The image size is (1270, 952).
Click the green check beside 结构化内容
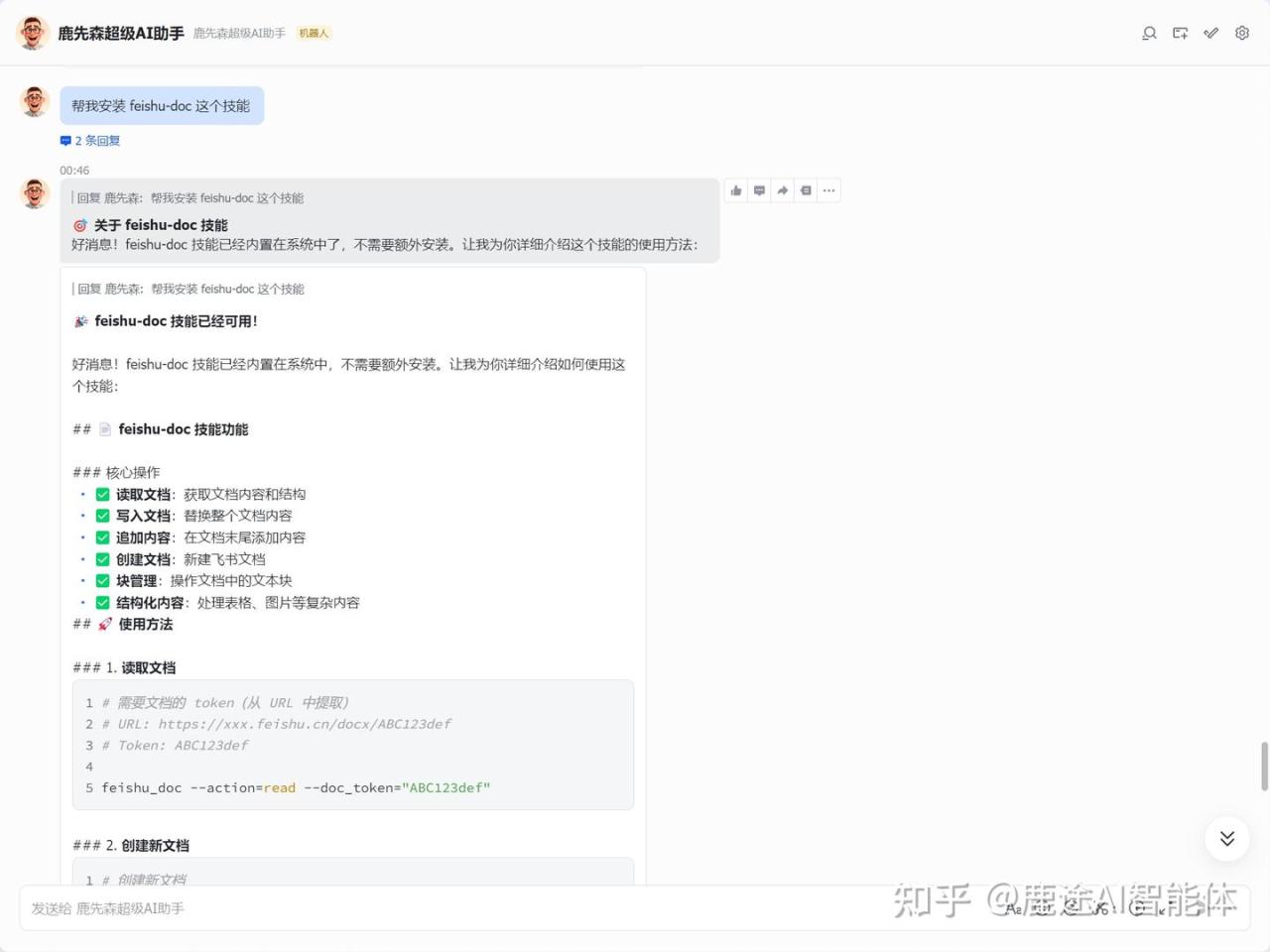(102, 603)
